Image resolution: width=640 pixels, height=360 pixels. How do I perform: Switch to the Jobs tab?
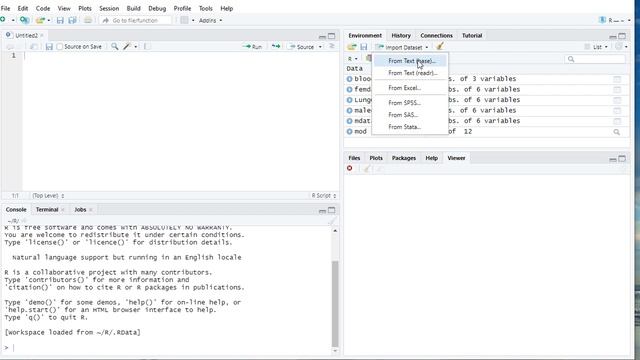(x=80, y=209)
